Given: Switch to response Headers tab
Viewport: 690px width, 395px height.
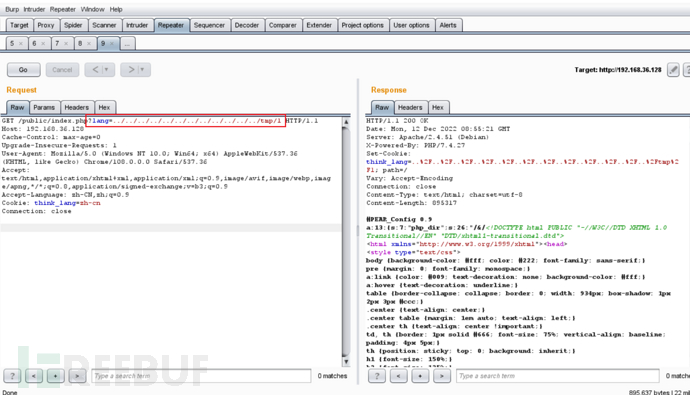Looking at the screenshot, I should [x=410, y=107].
